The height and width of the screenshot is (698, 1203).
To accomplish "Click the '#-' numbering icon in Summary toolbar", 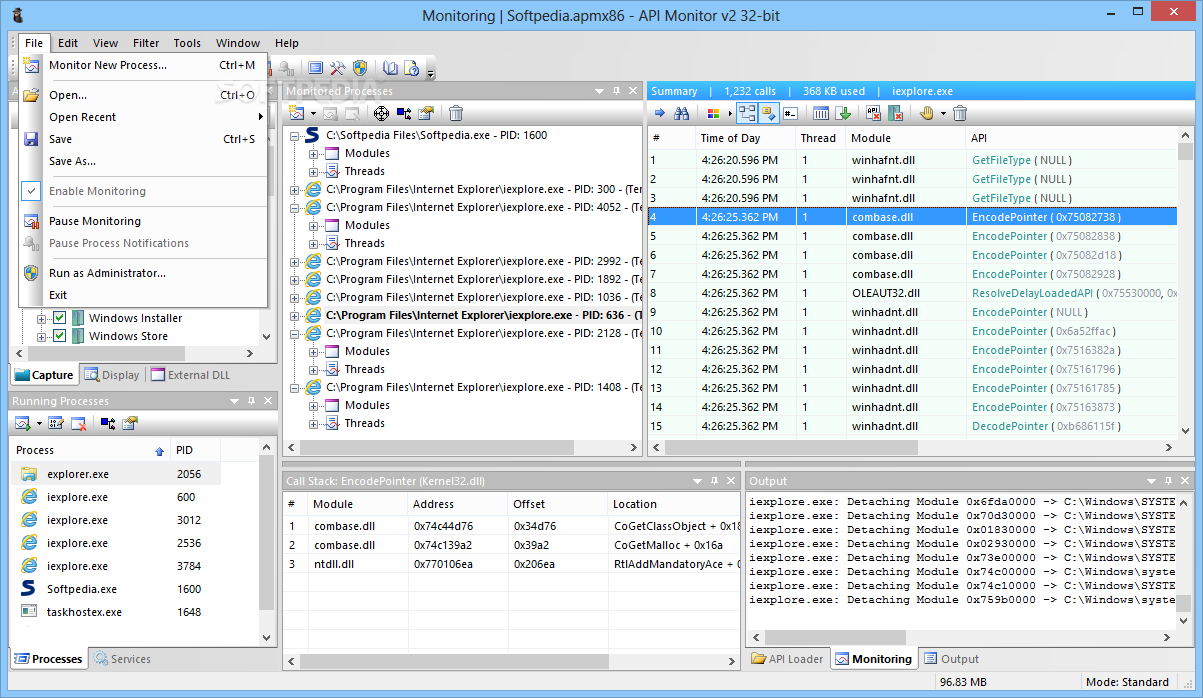I will coord(791,113).
